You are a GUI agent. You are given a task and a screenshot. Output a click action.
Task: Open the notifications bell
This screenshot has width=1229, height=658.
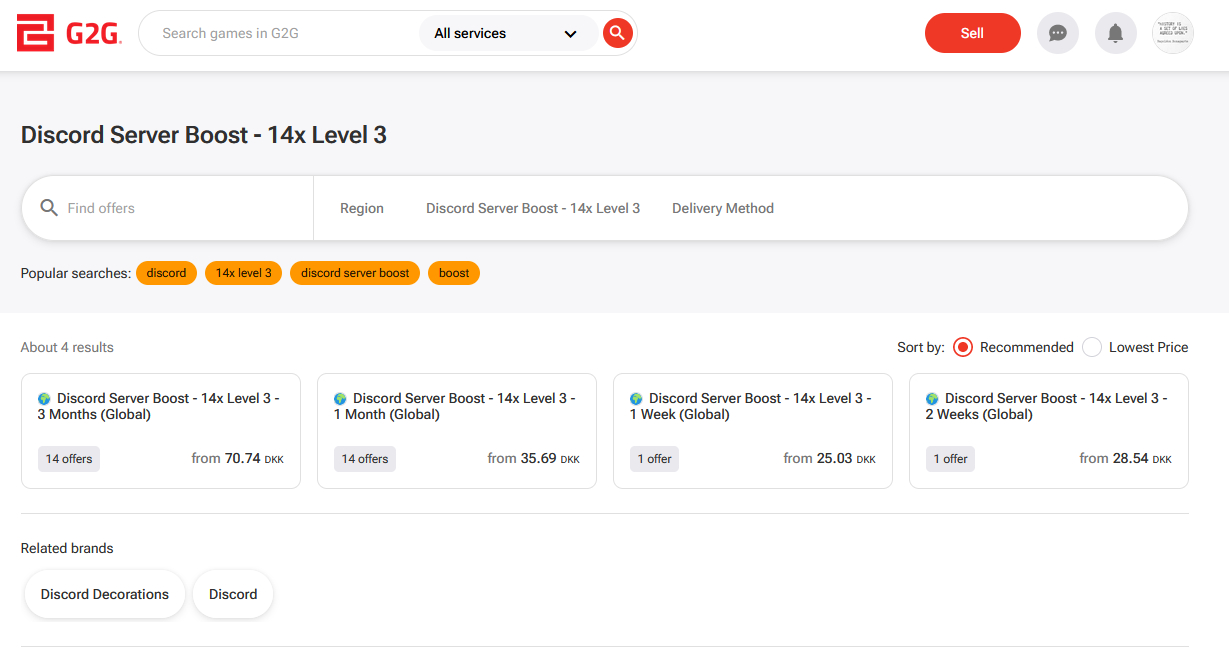click(1115, 33)
